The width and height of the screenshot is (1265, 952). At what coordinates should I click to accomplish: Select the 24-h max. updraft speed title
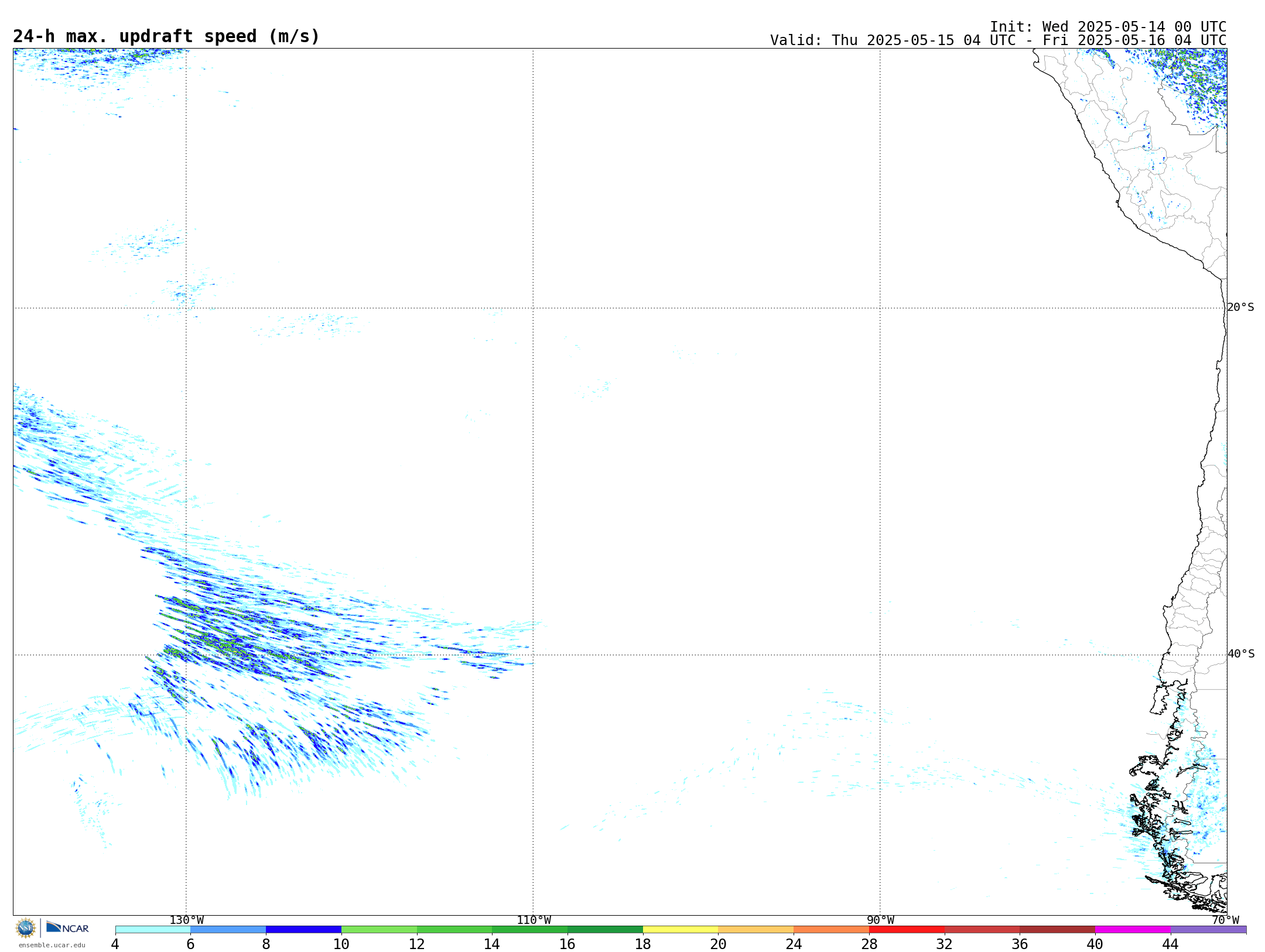point(166,36)
